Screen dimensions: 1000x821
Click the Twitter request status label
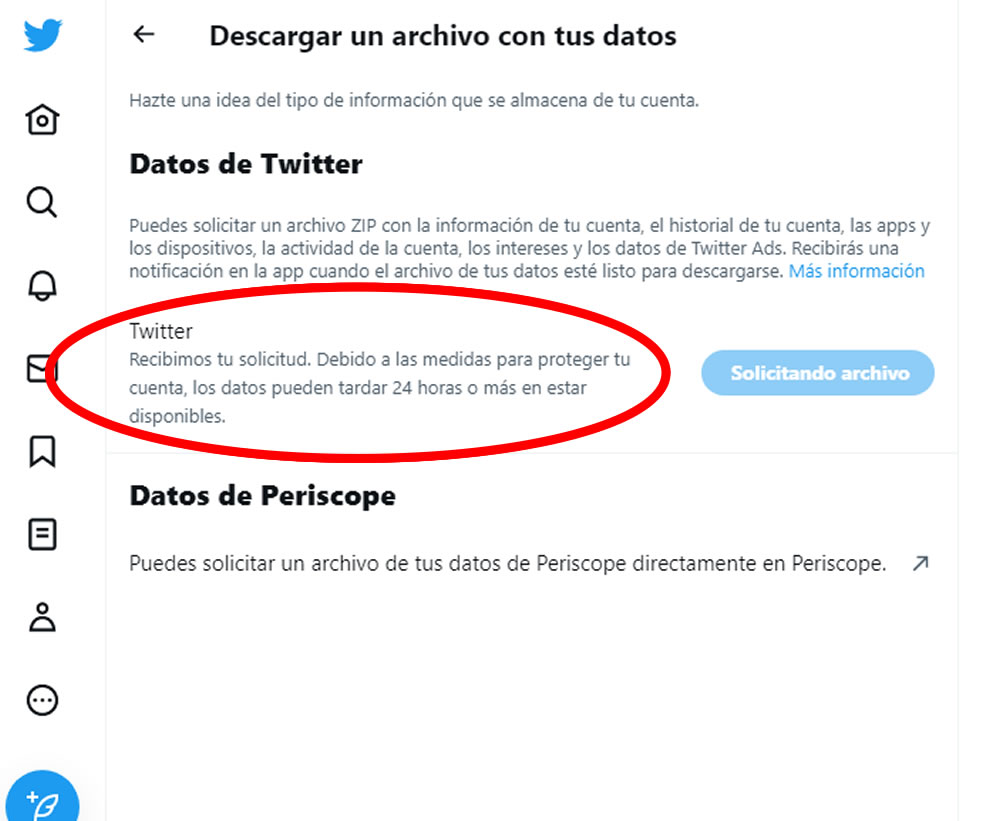click(x=161, y=331)
